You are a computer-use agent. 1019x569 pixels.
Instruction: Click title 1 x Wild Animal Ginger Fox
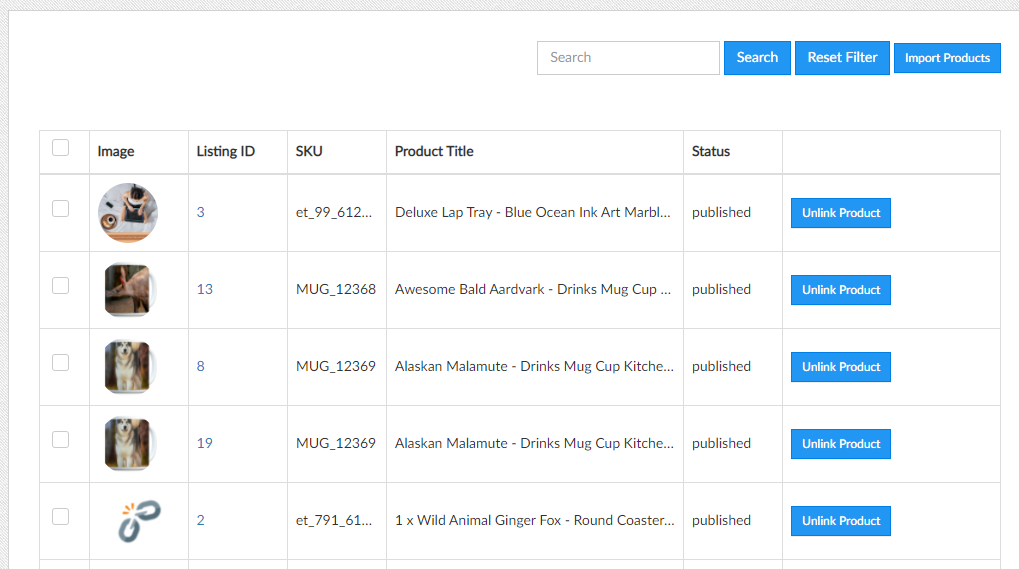[x=535, y=520]
